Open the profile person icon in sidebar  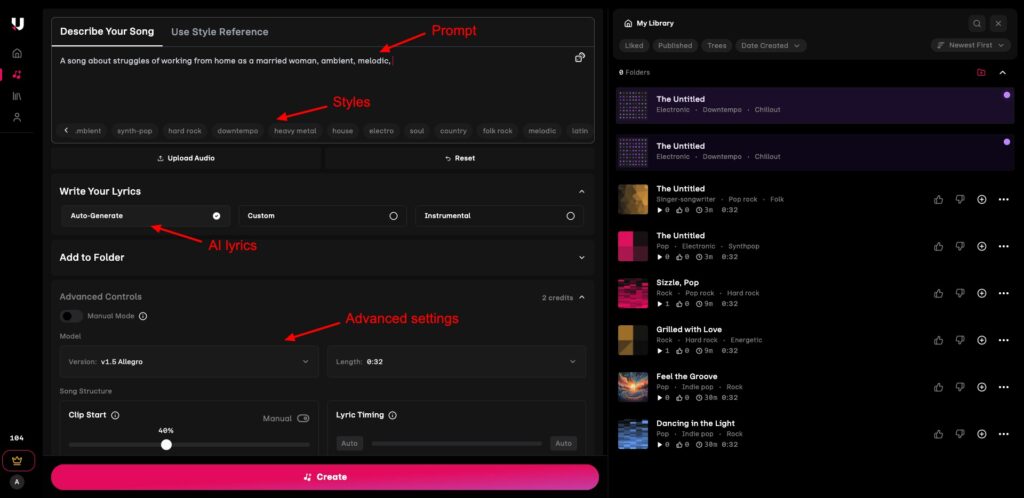(18, 117)
